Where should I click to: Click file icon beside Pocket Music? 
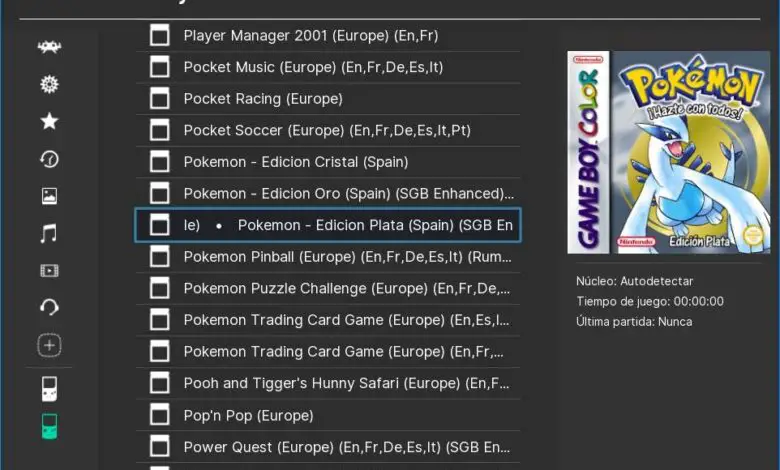[160, 67]
